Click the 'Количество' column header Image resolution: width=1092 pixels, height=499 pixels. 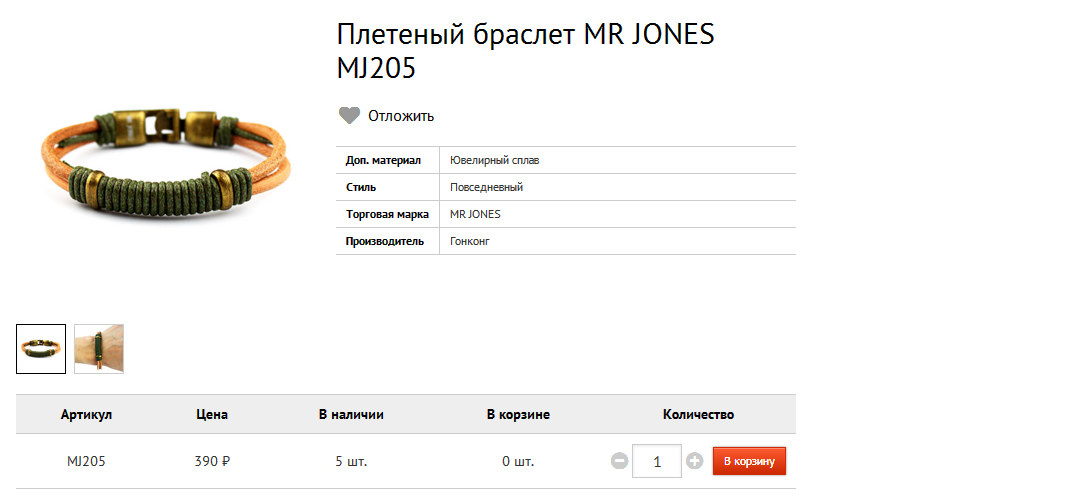click(699, 415)
